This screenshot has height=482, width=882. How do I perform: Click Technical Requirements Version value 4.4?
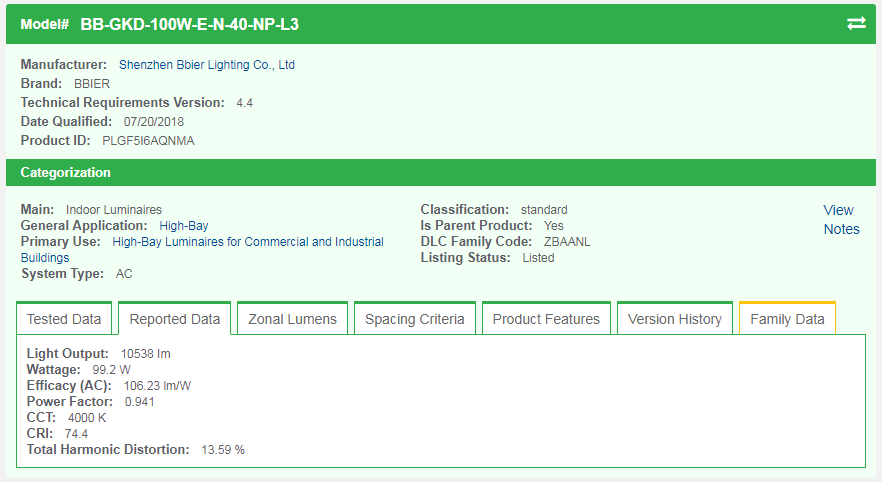coord(244,103)
